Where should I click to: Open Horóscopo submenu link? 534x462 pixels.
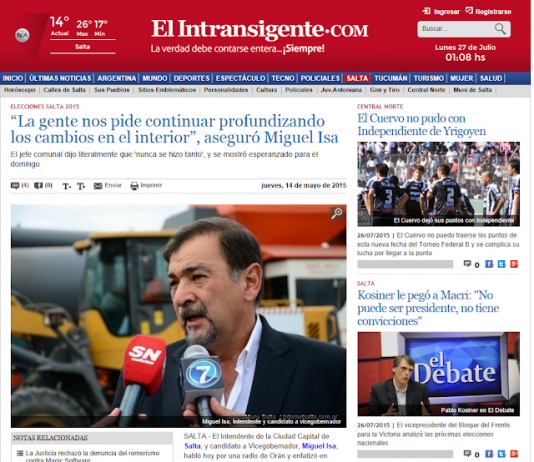pyautogui.click(x=19, y=90)
